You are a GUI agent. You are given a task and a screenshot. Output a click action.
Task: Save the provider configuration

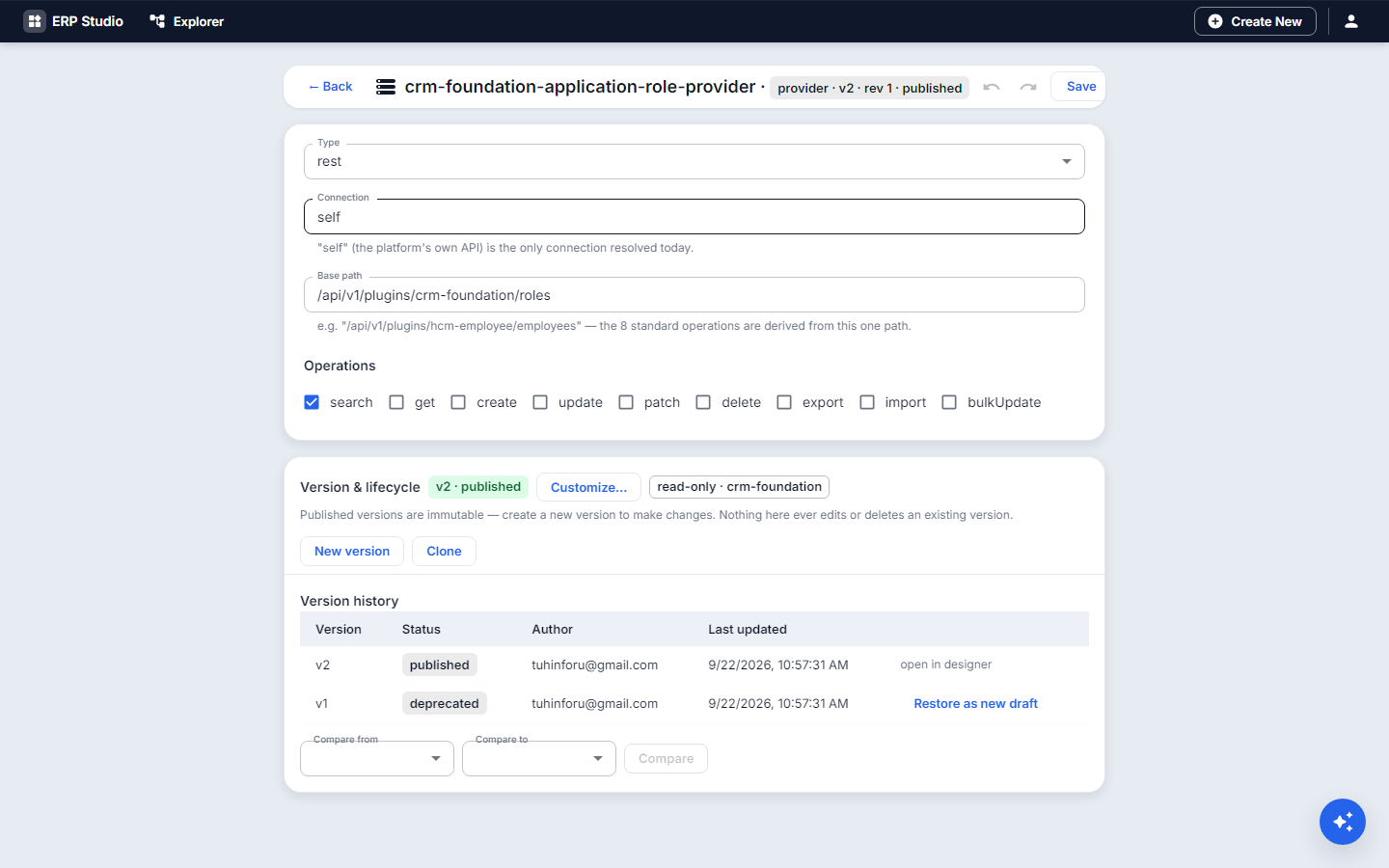tap(1080, 87)
